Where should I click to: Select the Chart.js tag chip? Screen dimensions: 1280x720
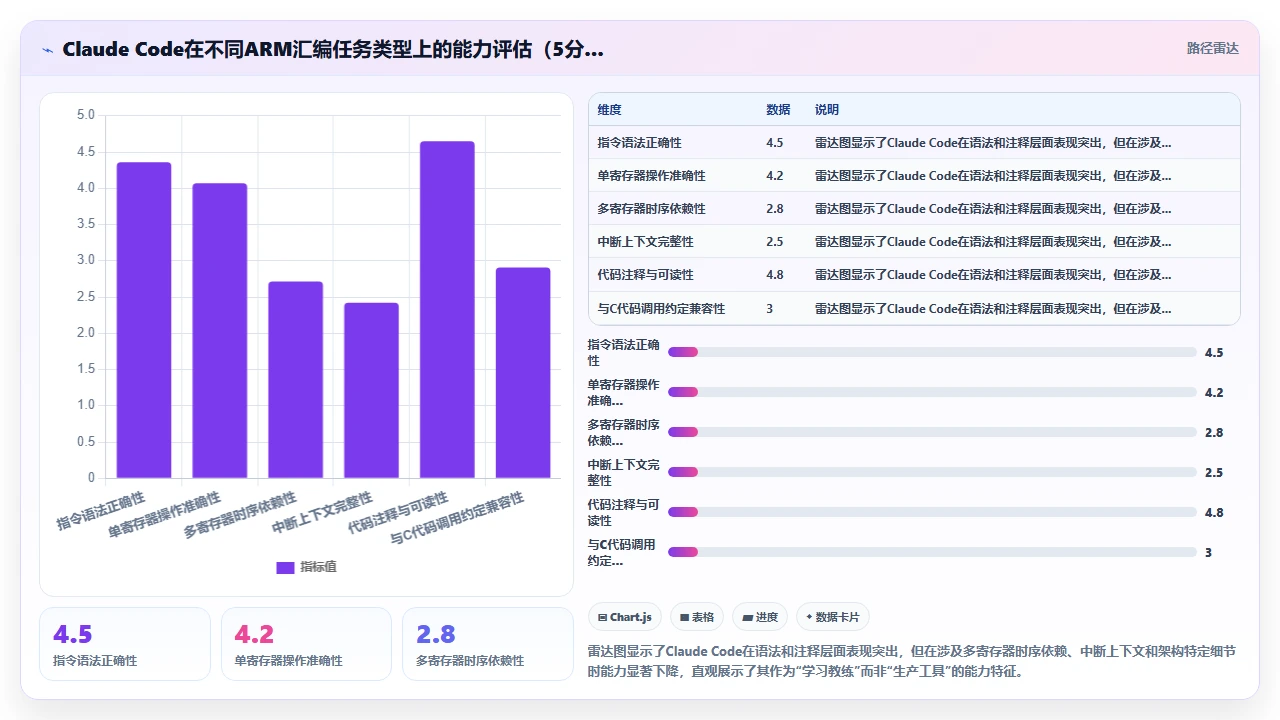click(625, 617)
